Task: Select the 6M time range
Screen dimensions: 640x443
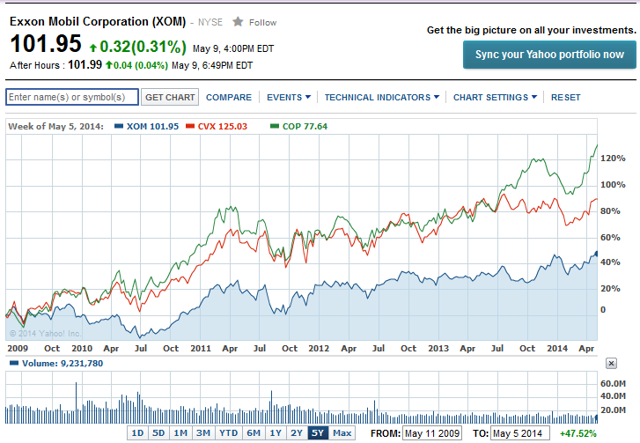Action: pyautogui.click(x=253, y=433)
